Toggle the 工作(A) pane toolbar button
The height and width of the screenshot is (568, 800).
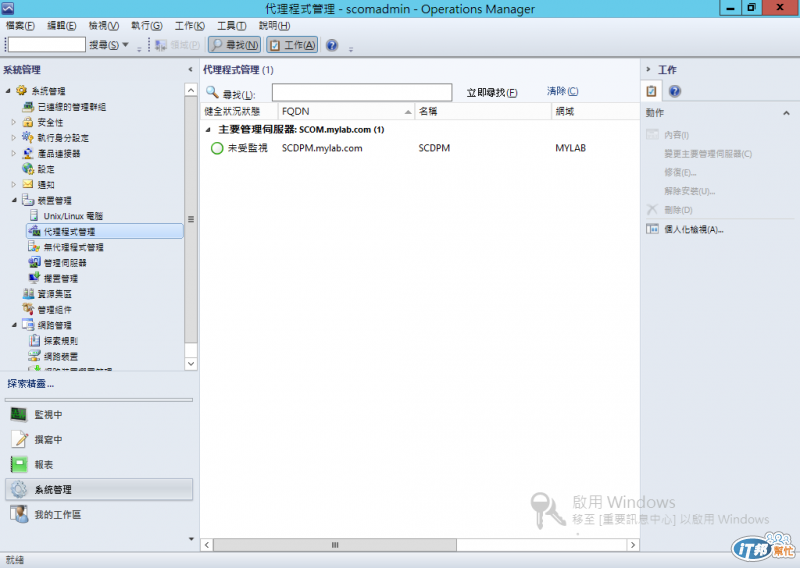pos(292,45)
